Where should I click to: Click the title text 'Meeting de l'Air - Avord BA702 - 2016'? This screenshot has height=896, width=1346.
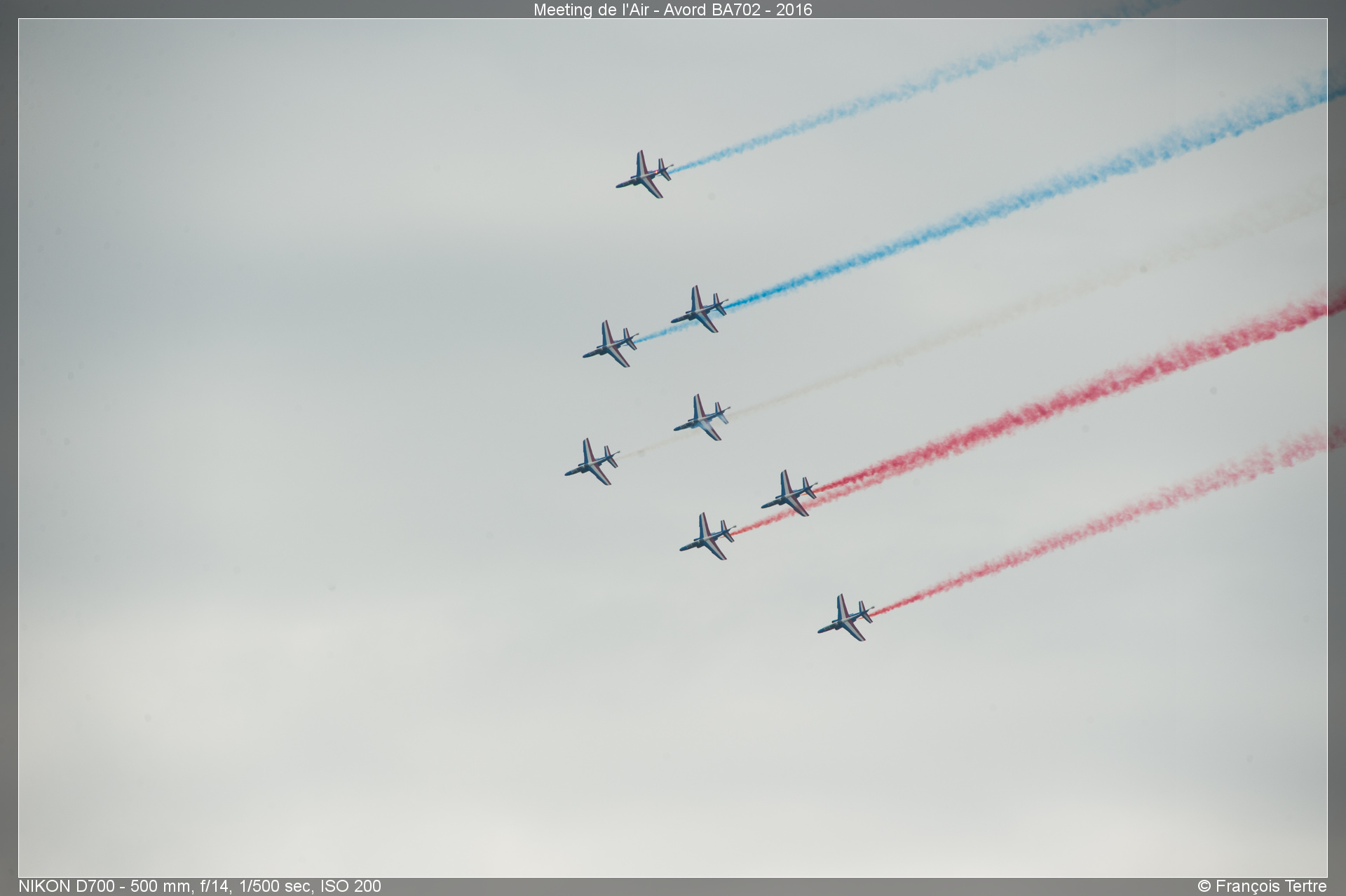[673, 9]
